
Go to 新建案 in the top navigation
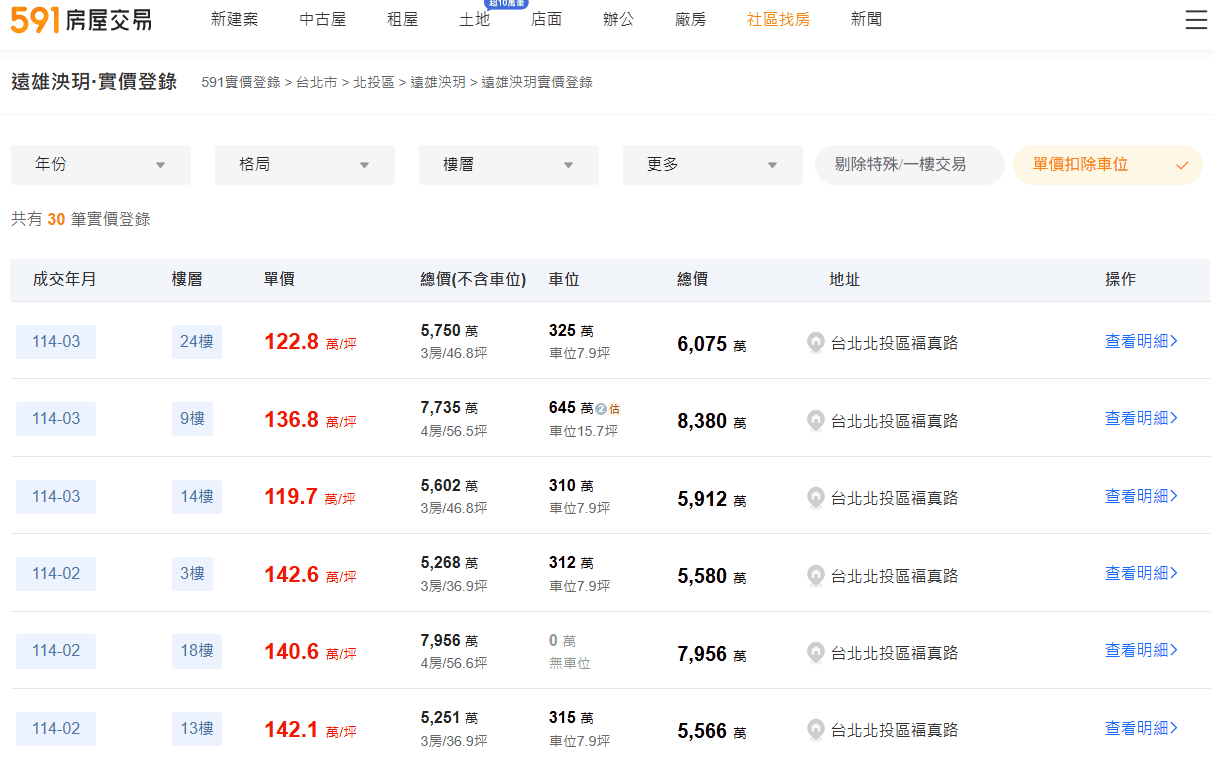coord(234,20)
